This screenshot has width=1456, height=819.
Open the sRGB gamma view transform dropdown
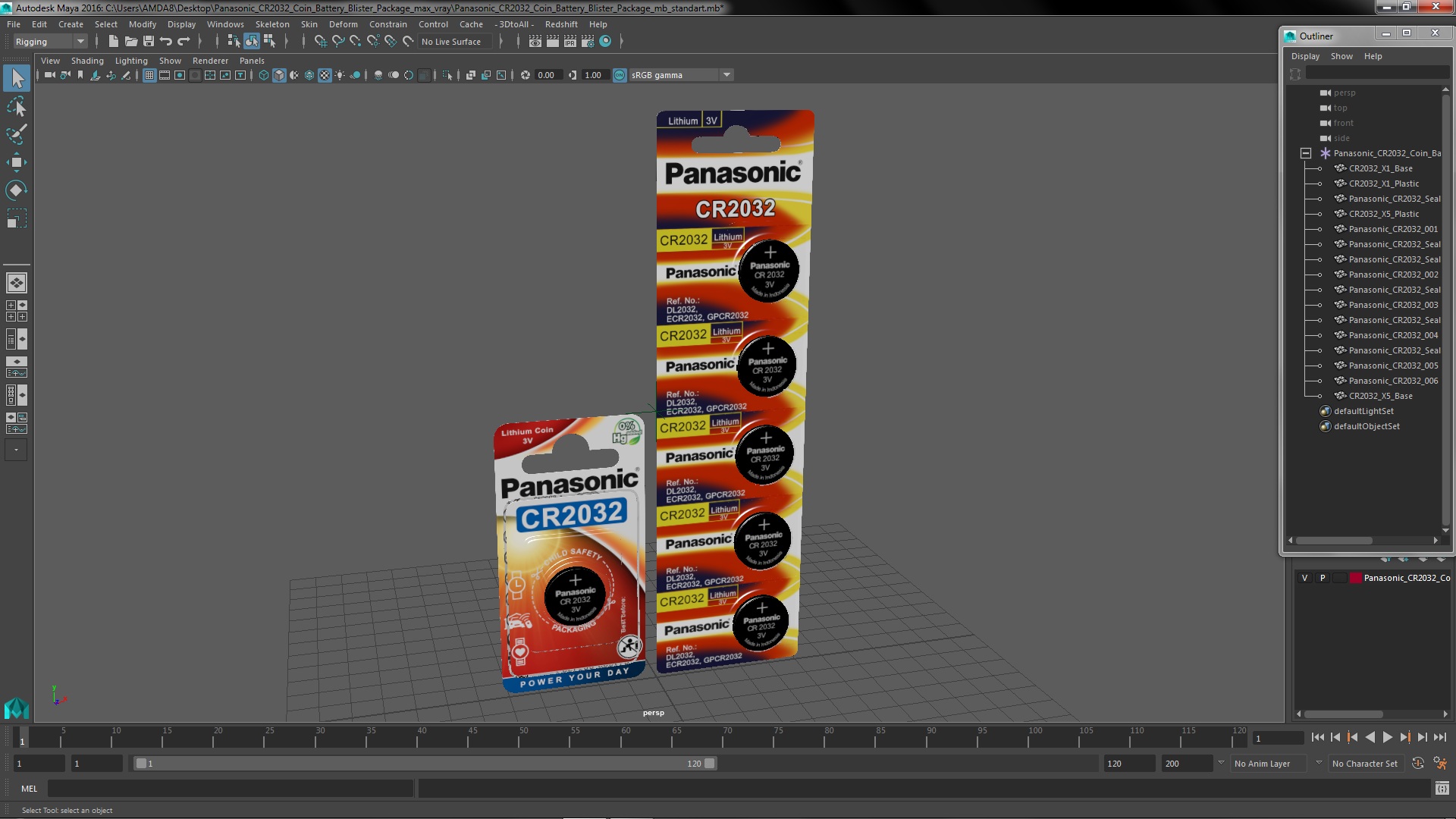pyautogui.click(x=726, y=75)
